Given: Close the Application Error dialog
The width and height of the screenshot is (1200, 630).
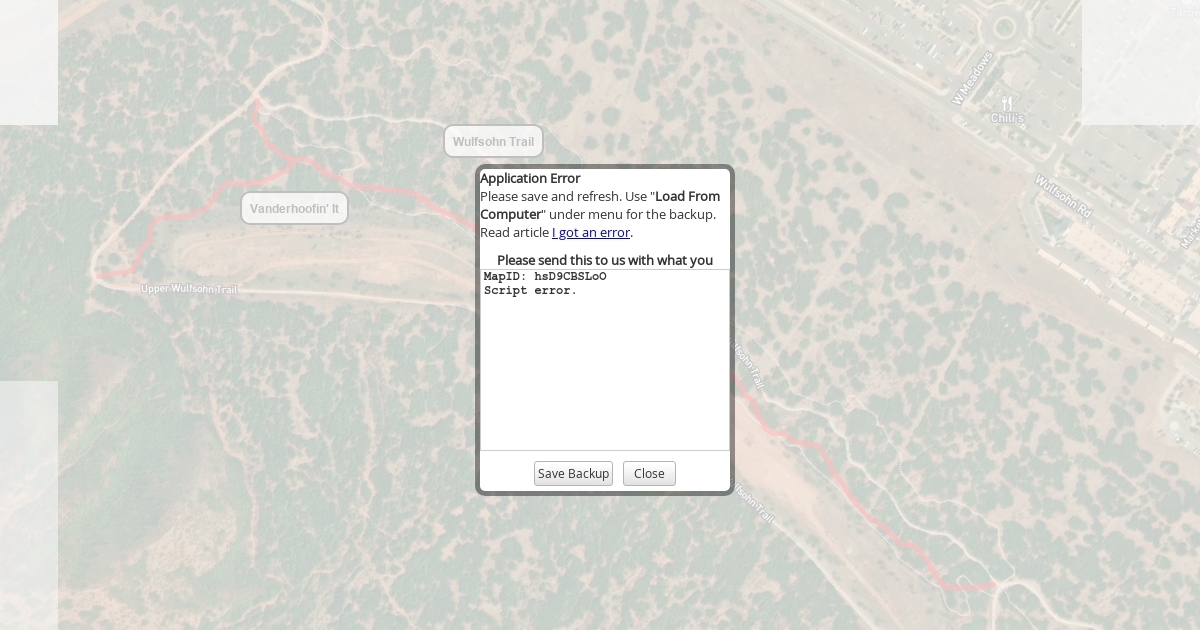Looking at the screenshot, I should tap(649, 474).
